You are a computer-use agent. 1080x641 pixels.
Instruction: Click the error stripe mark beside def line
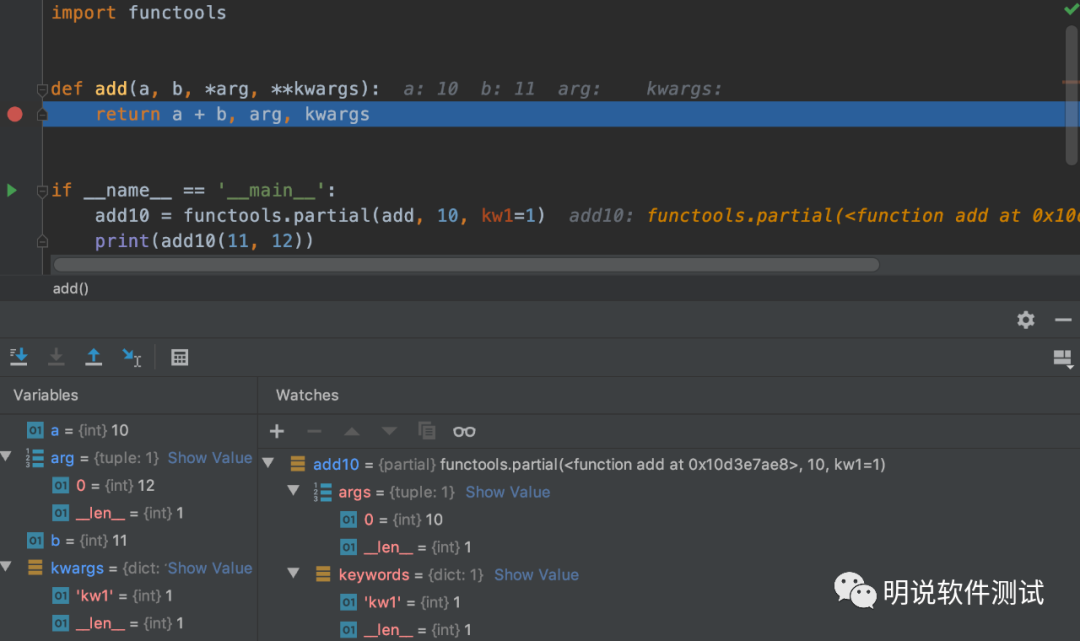1070,83
